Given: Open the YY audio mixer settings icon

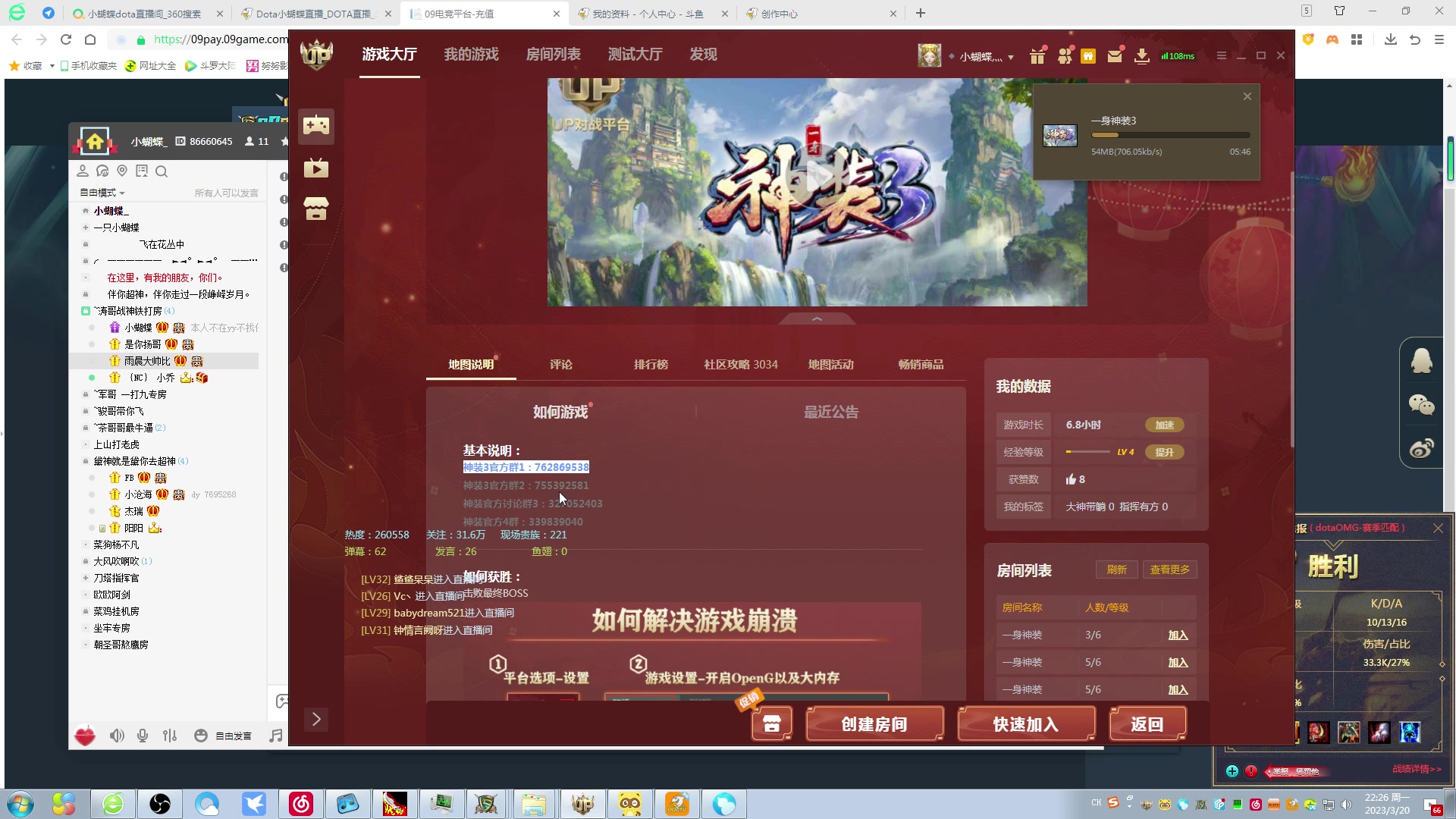Looking at the screenshot, I should (170, 736).
